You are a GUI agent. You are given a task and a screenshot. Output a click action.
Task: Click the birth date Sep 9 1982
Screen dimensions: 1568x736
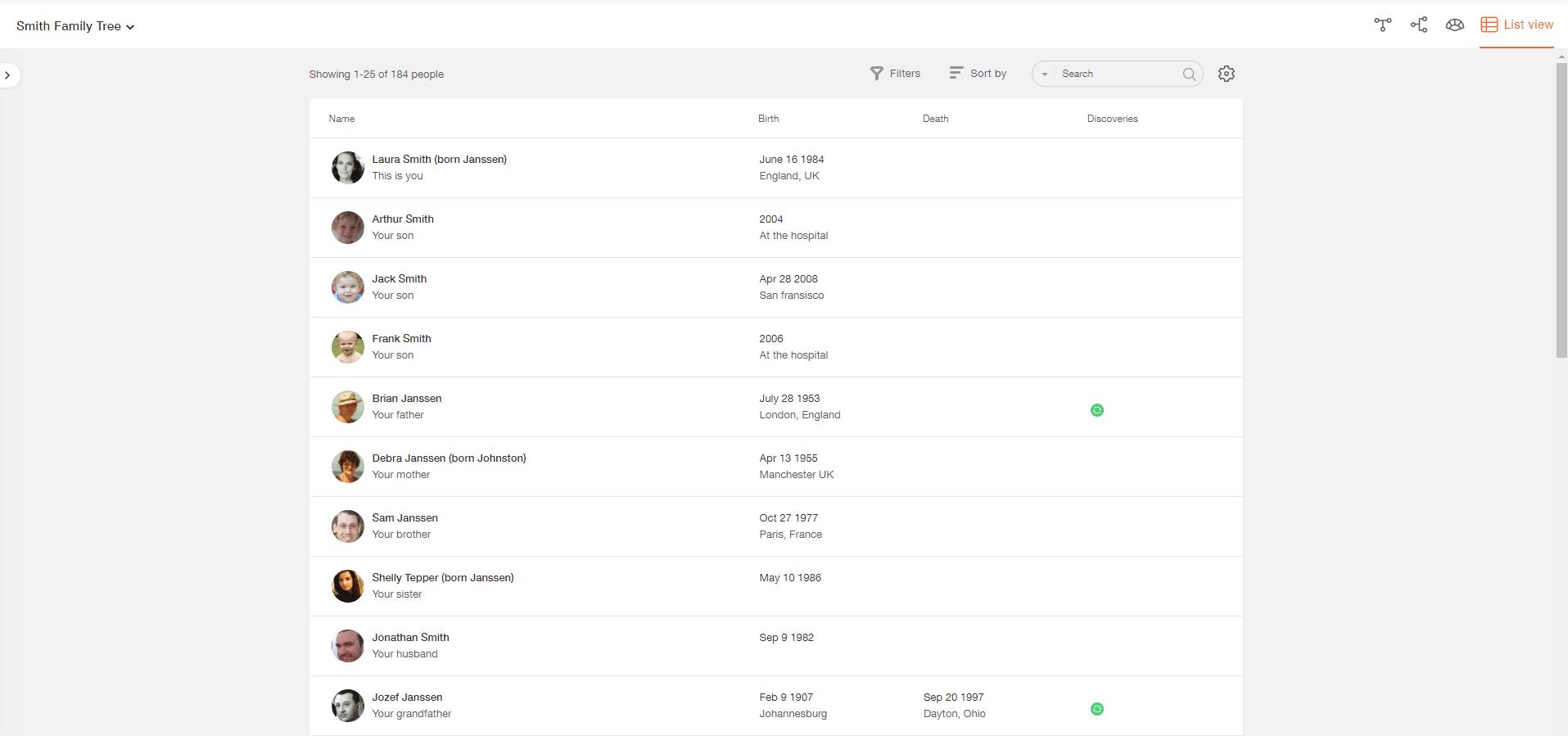coord(786,638)
